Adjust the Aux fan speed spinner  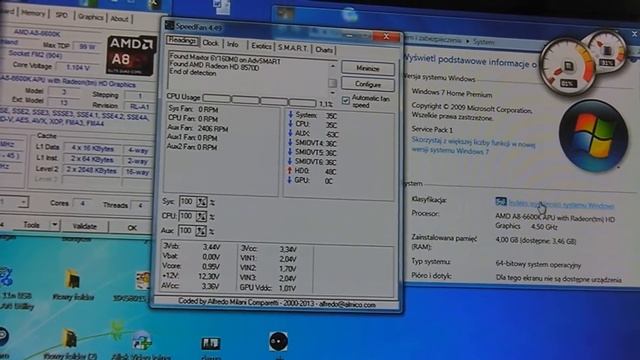pyautogui.click(x=200, y=231)
